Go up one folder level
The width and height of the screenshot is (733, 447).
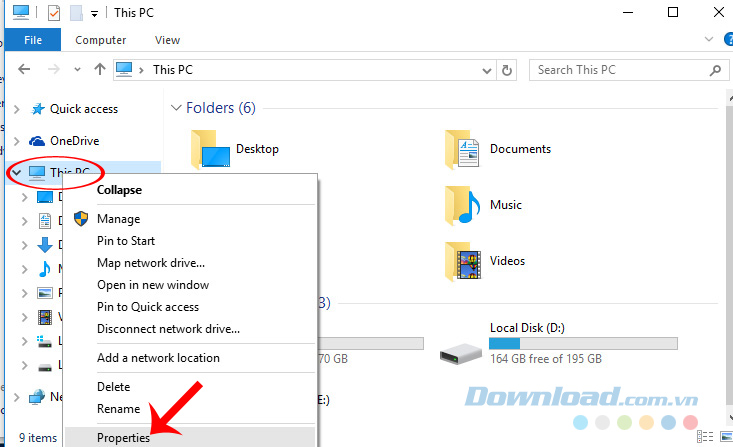(x=100, y=70)
